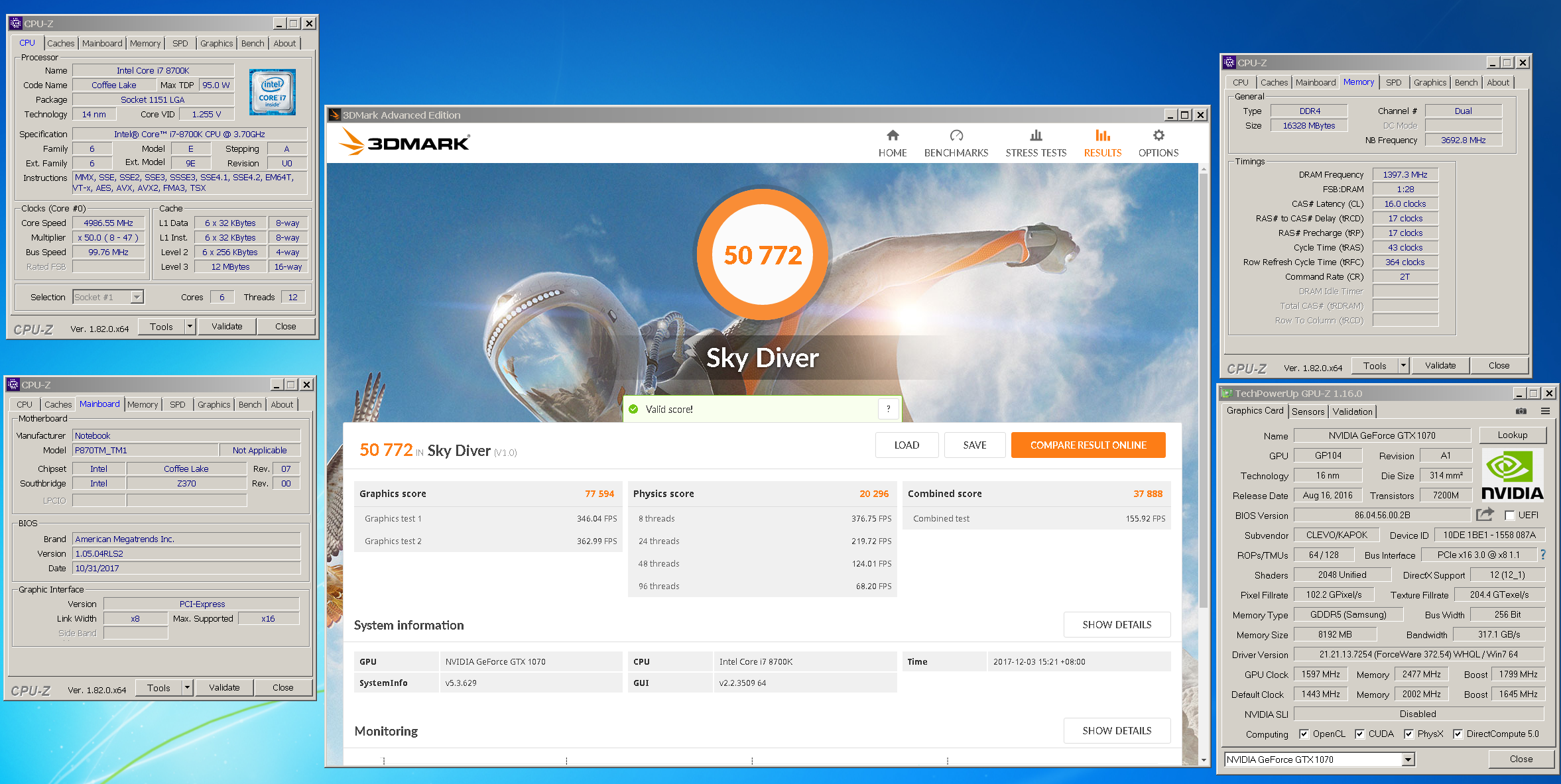Image resolution: width=1561 pixels, height=784 pixels.
Task: Toggle the CUDA checkbox
Action: [1359, 734]
